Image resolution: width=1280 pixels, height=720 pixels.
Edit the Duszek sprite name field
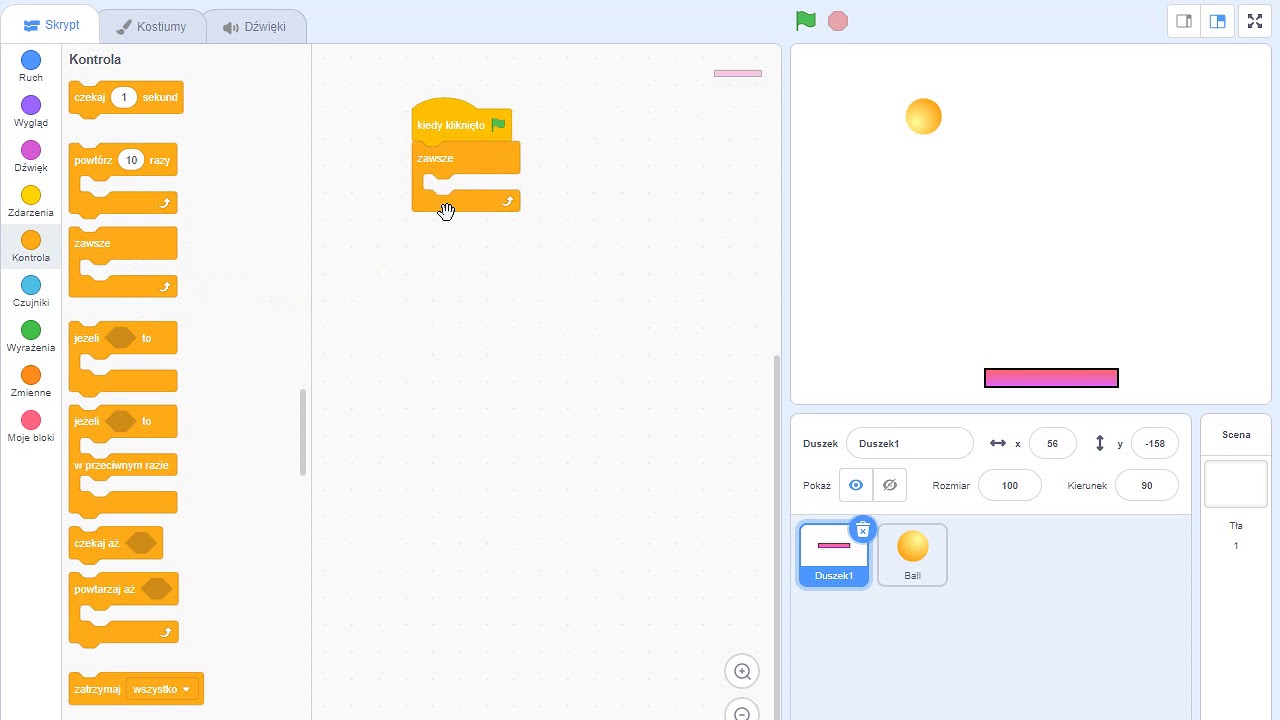tap(910, 443)
